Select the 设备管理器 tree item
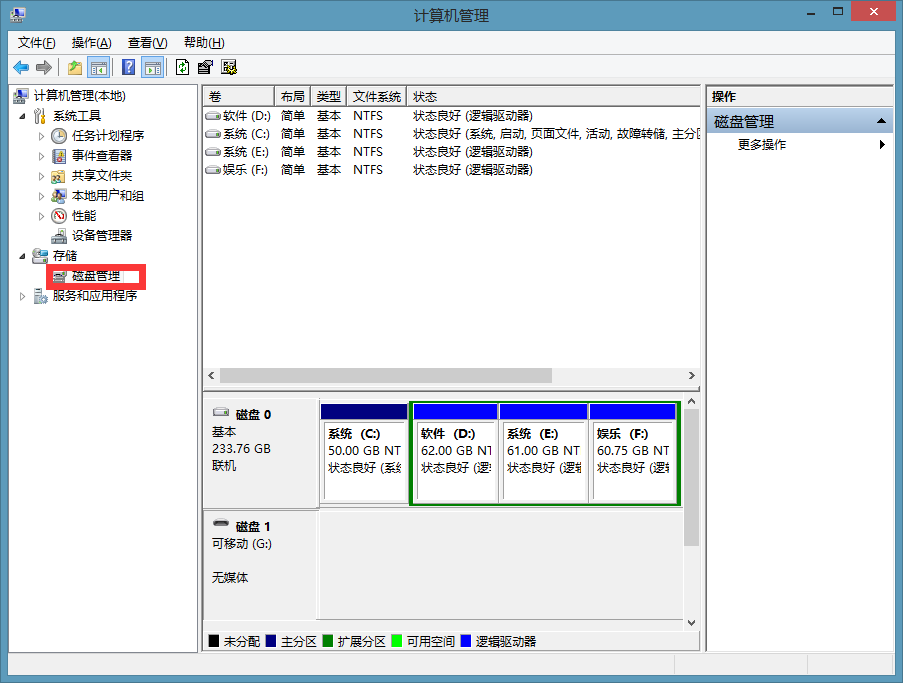Screen dimensions: 903x683 coord(103,235)
